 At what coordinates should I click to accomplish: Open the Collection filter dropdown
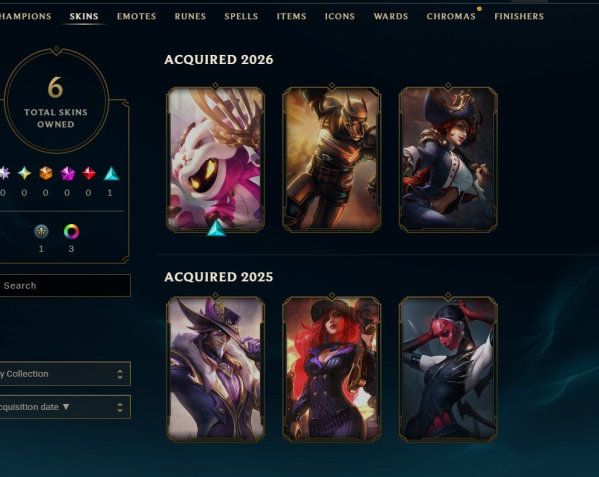pos(65,374)
